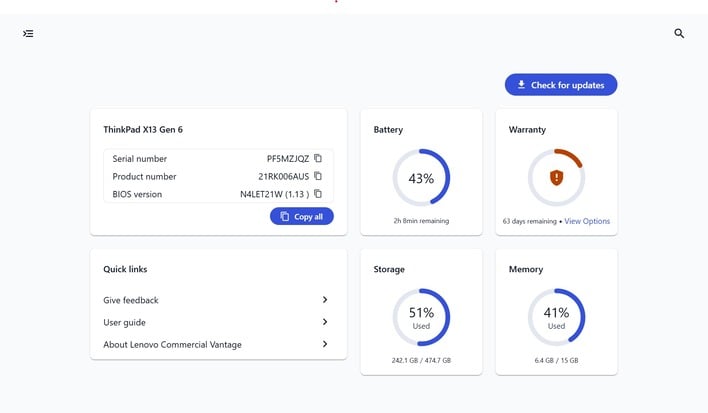This screenshot has width=708, height=413.
Task: Click the battery 43% progress ring
Action: click(421, 177)
